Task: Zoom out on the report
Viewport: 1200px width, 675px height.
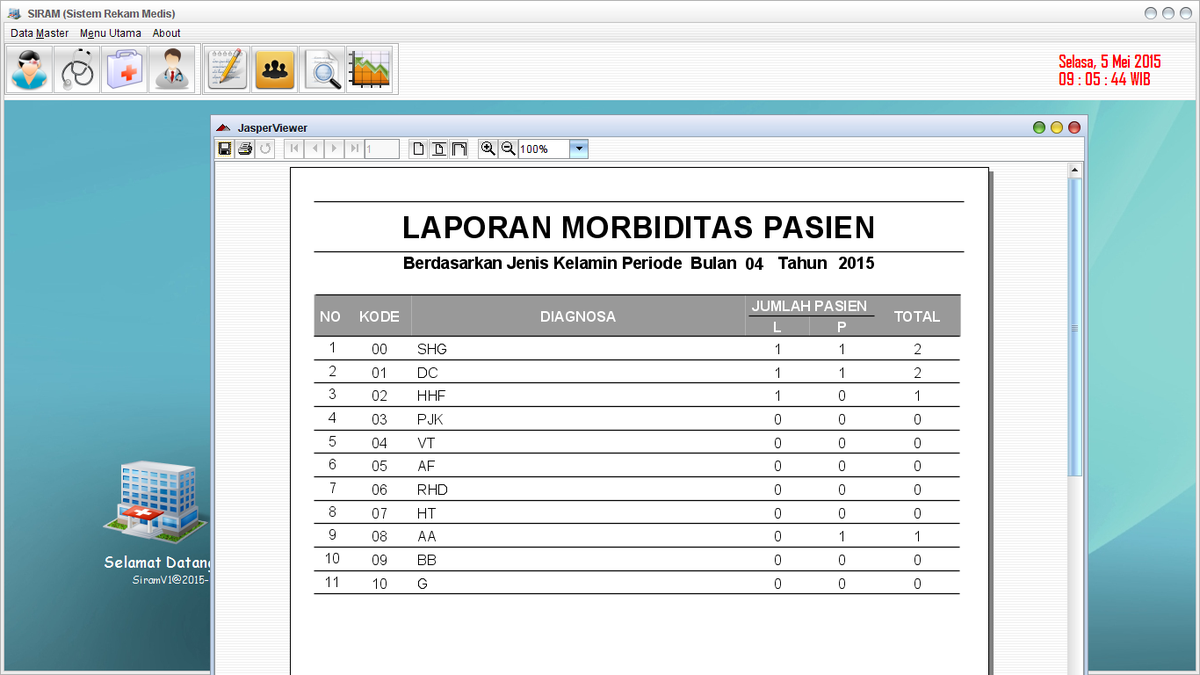Action: (x=508, y=149)
